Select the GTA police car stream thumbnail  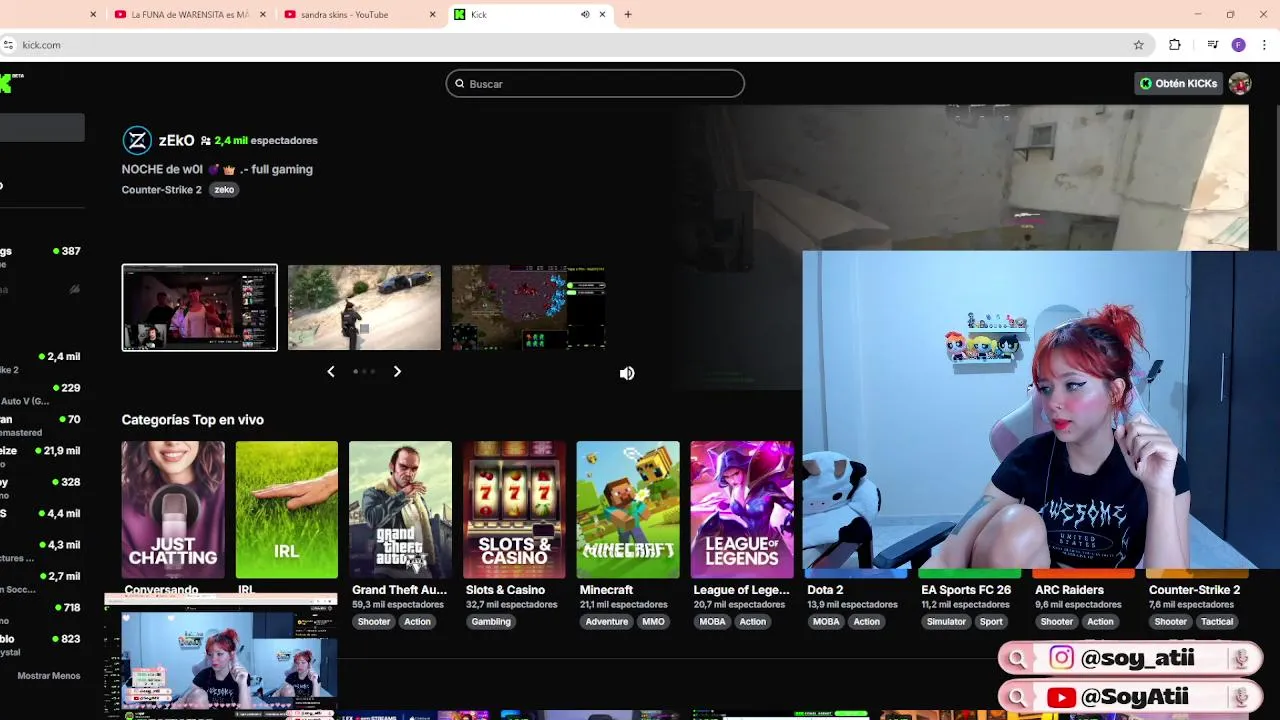coord(364,308)
